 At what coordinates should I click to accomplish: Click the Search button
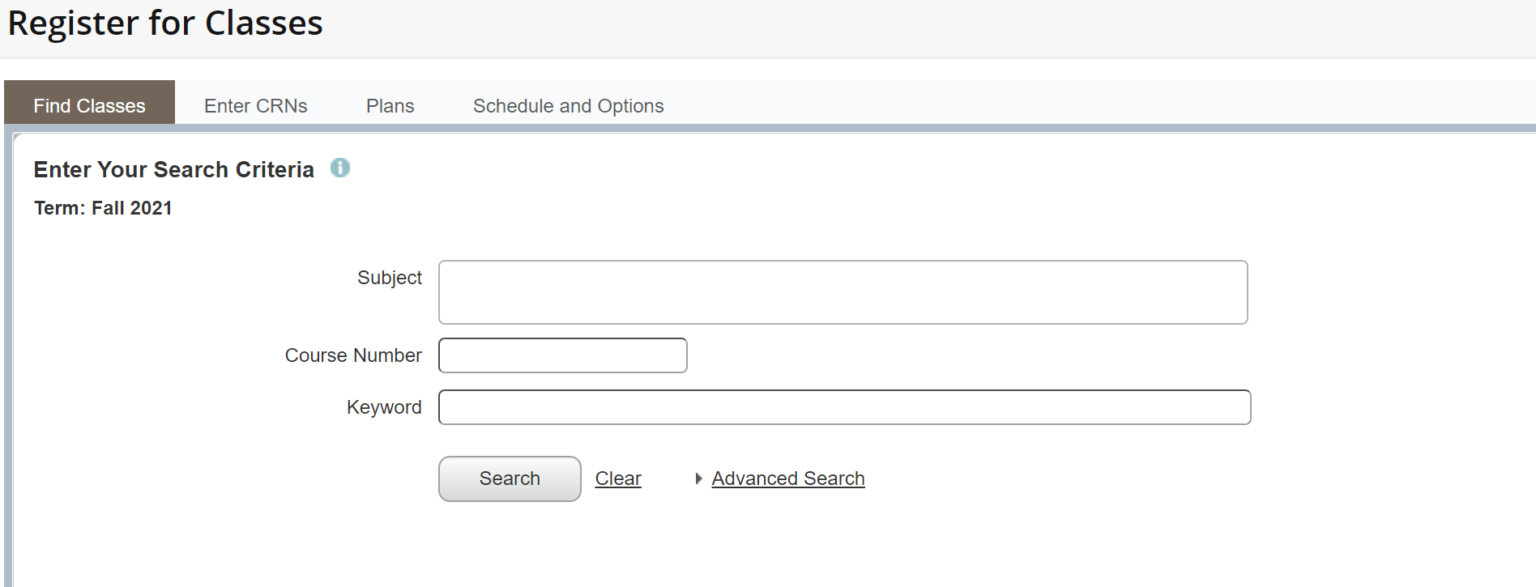coord(510,479)
